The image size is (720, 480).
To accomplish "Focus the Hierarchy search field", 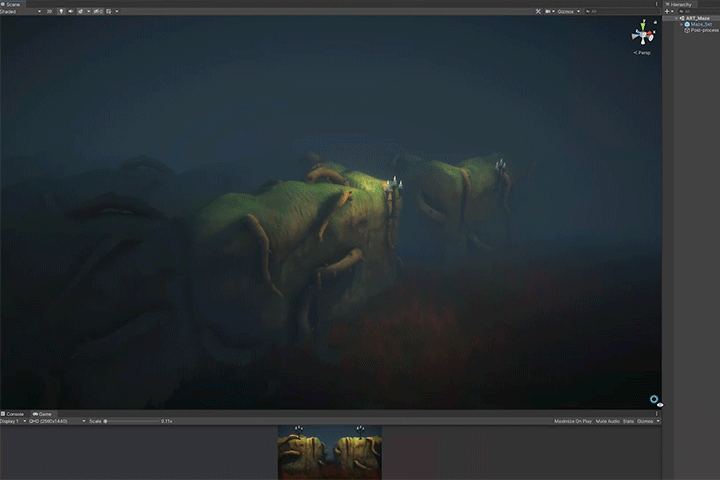I will coord(699,11).
